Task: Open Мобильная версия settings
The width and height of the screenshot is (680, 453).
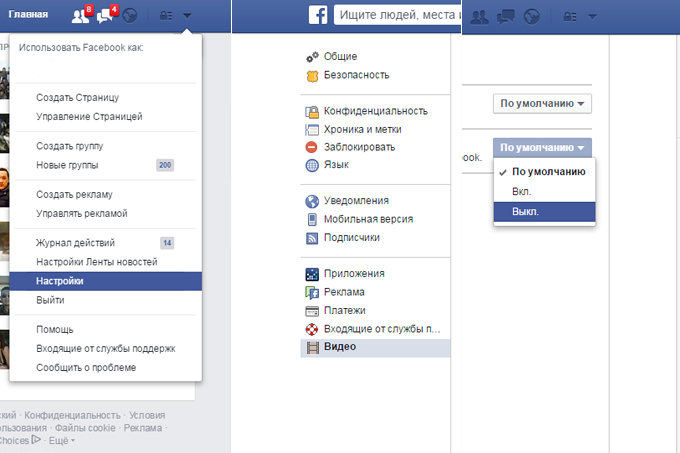Action: [x=368, y=219]
